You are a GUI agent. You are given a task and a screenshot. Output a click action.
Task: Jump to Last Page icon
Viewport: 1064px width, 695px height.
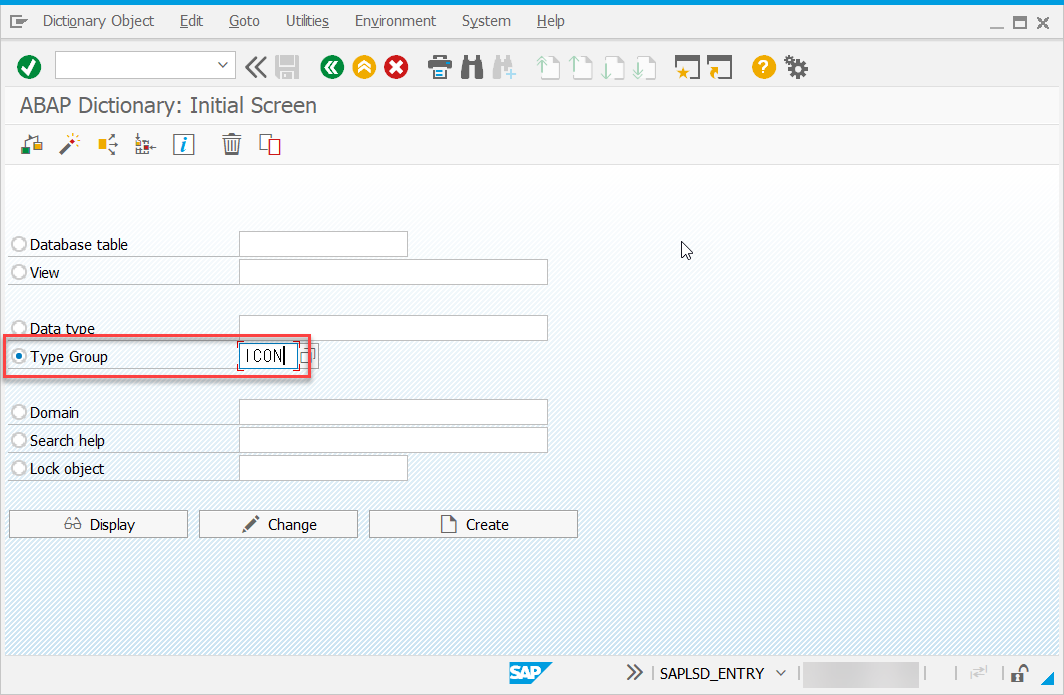(645, 67)
